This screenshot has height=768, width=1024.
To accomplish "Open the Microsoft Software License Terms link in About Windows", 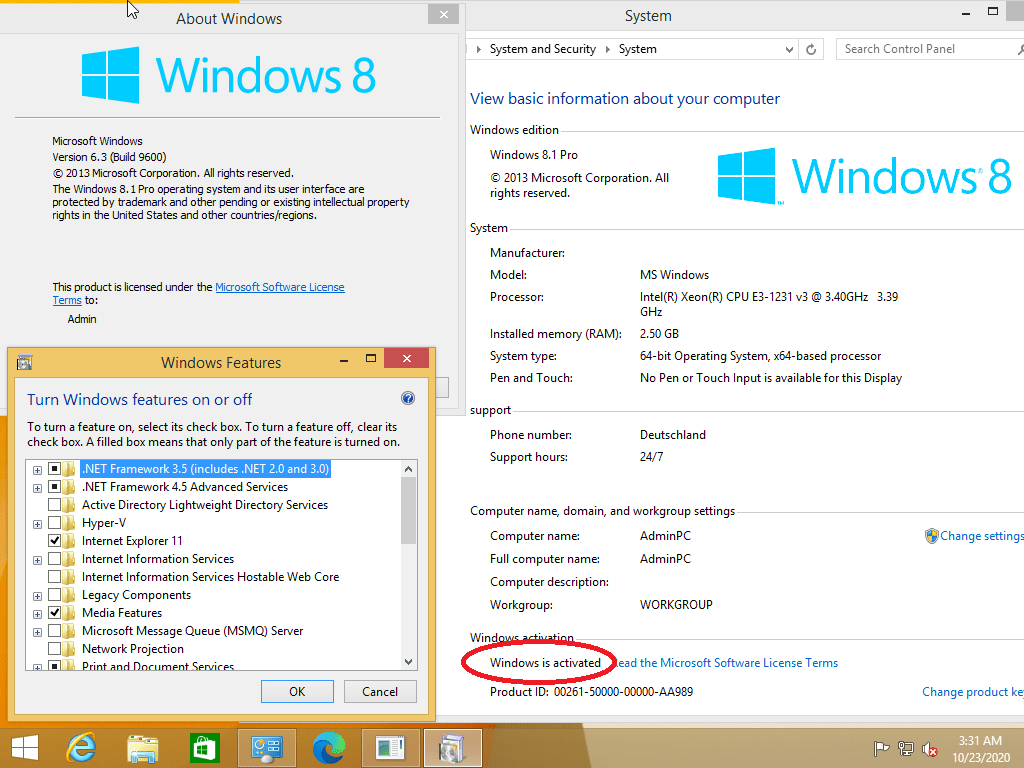I will (280, 287).
